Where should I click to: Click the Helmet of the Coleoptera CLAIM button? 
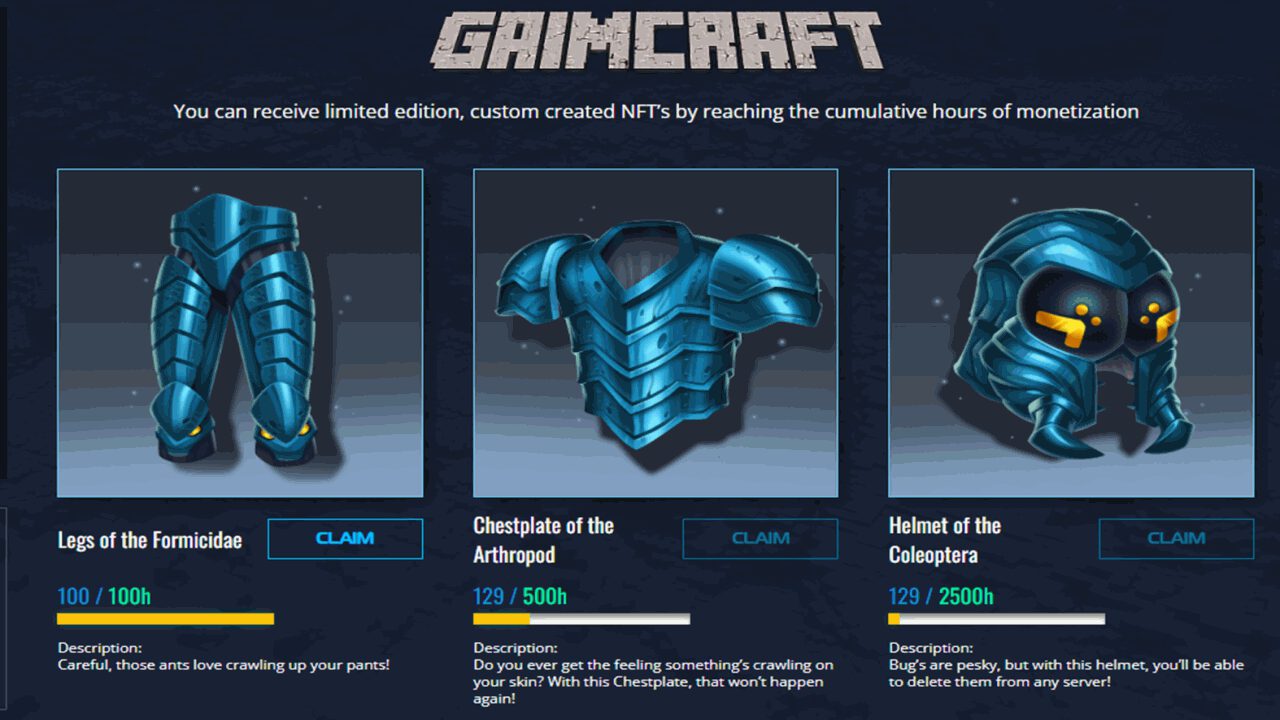point(1176,538)
